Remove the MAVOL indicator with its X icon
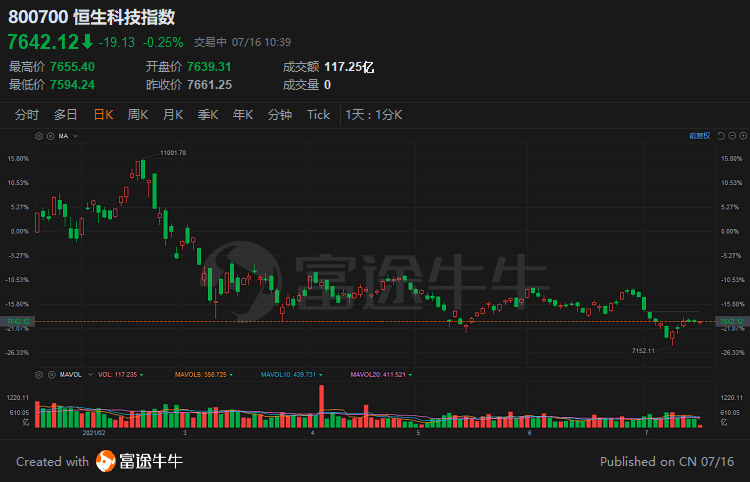Image resolution: width=750 pixels, height=482 pixels. tap(50, 374)
